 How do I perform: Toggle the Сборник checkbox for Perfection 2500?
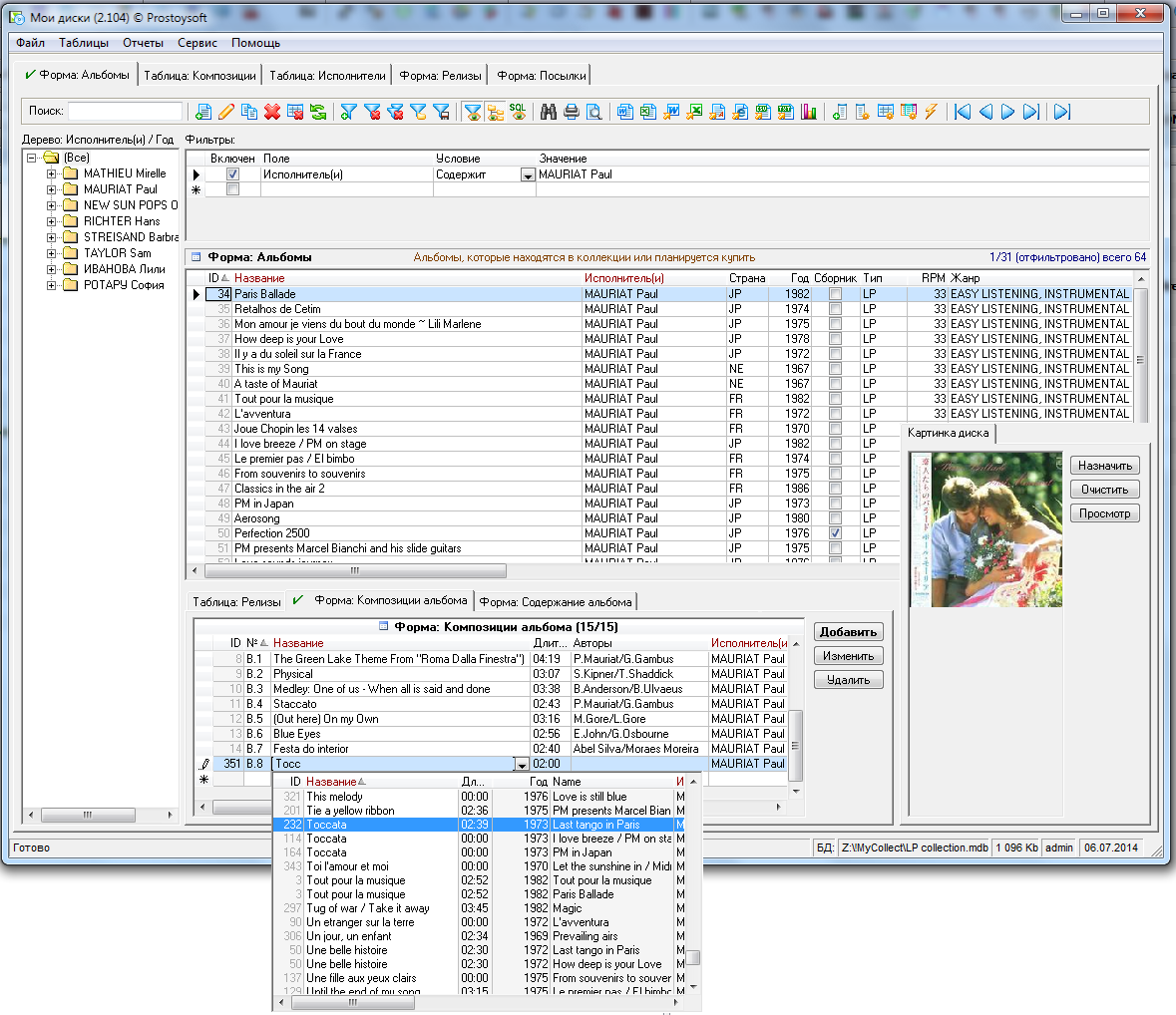(835, 533)
